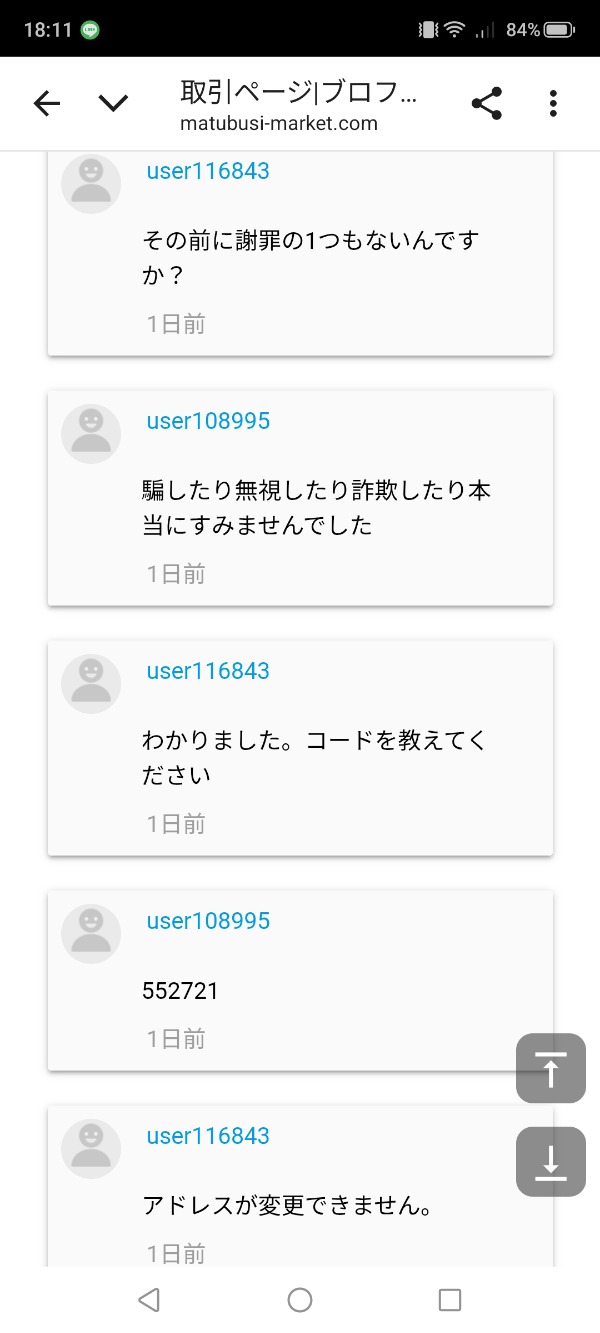Image resolution: width=600 pixels, height=1333 pixels.
Task: Tap the battery icon in status bar
Action: [561, 30]
